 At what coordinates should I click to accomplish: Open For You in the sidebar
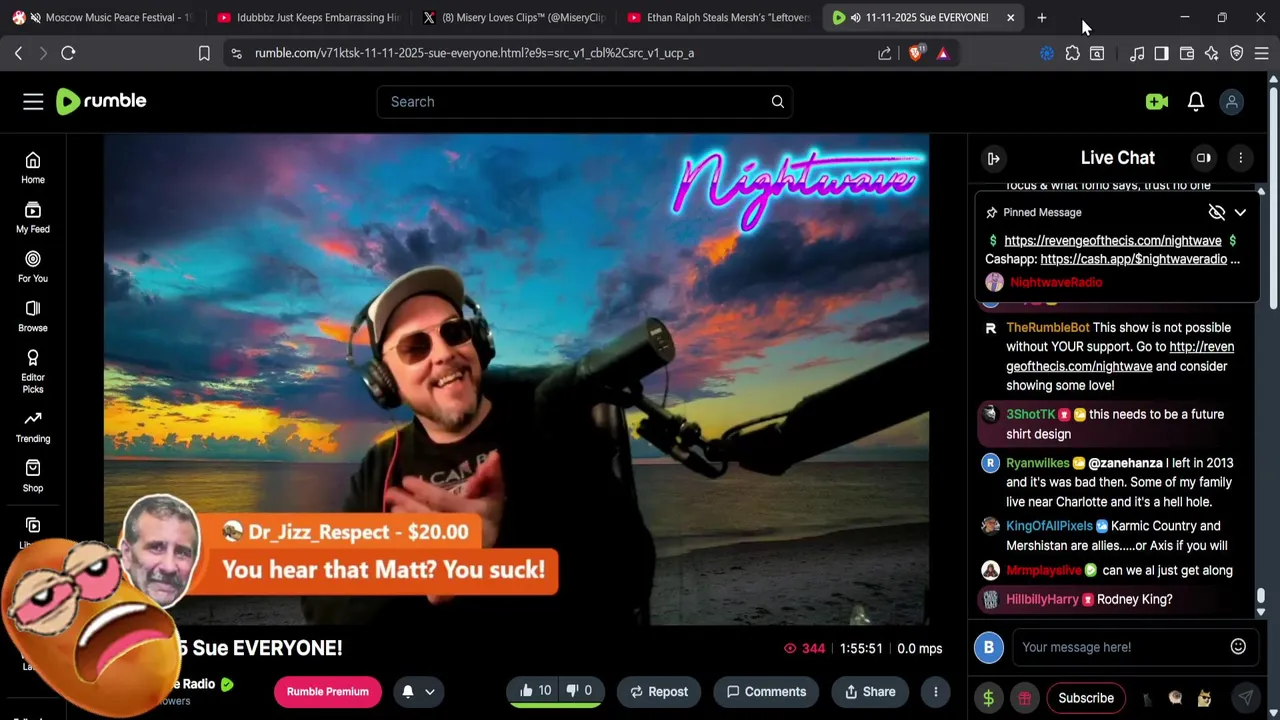(33, 267)
